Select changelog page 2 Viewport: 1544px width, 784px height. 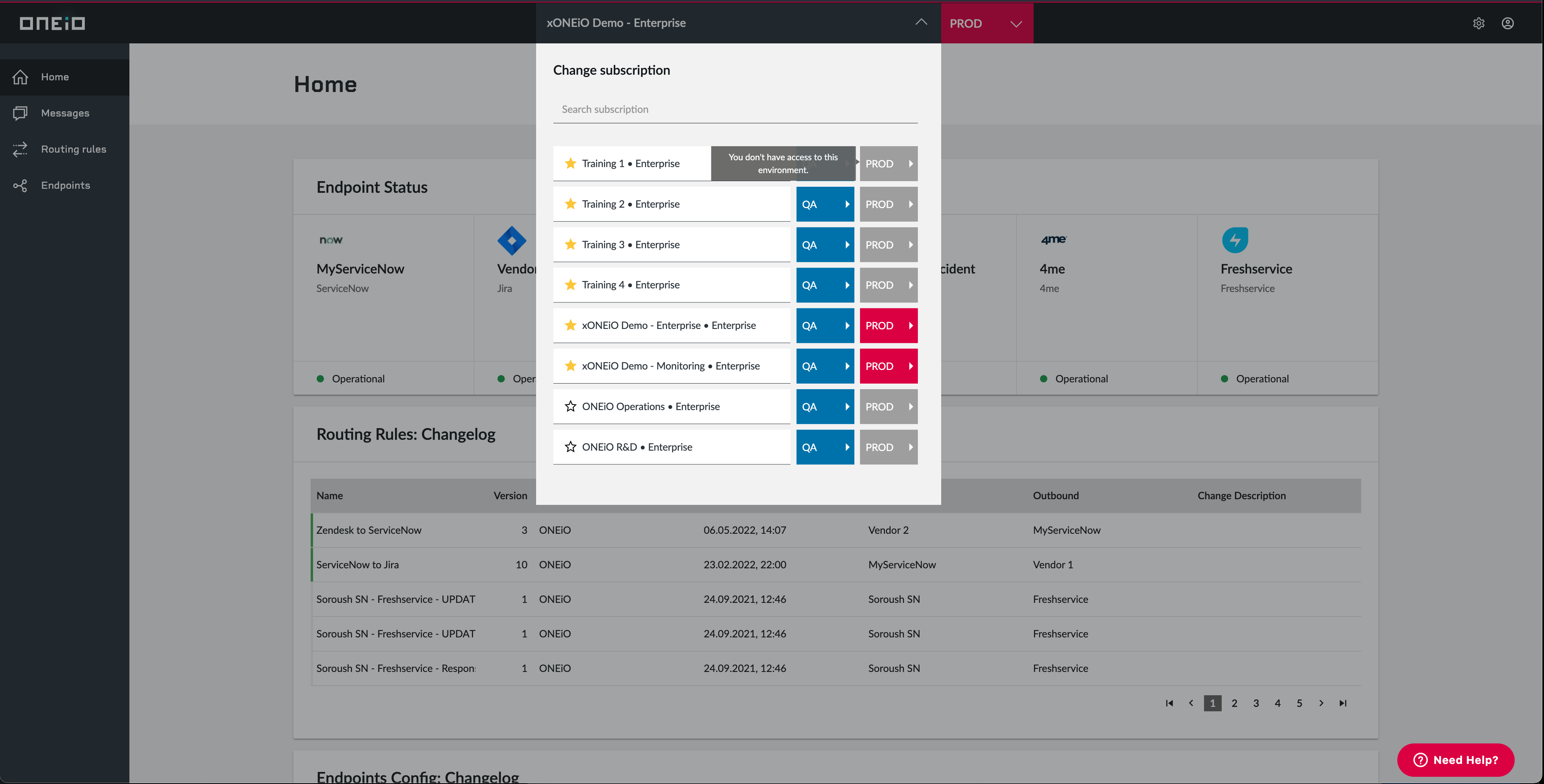coord(1234,703)
